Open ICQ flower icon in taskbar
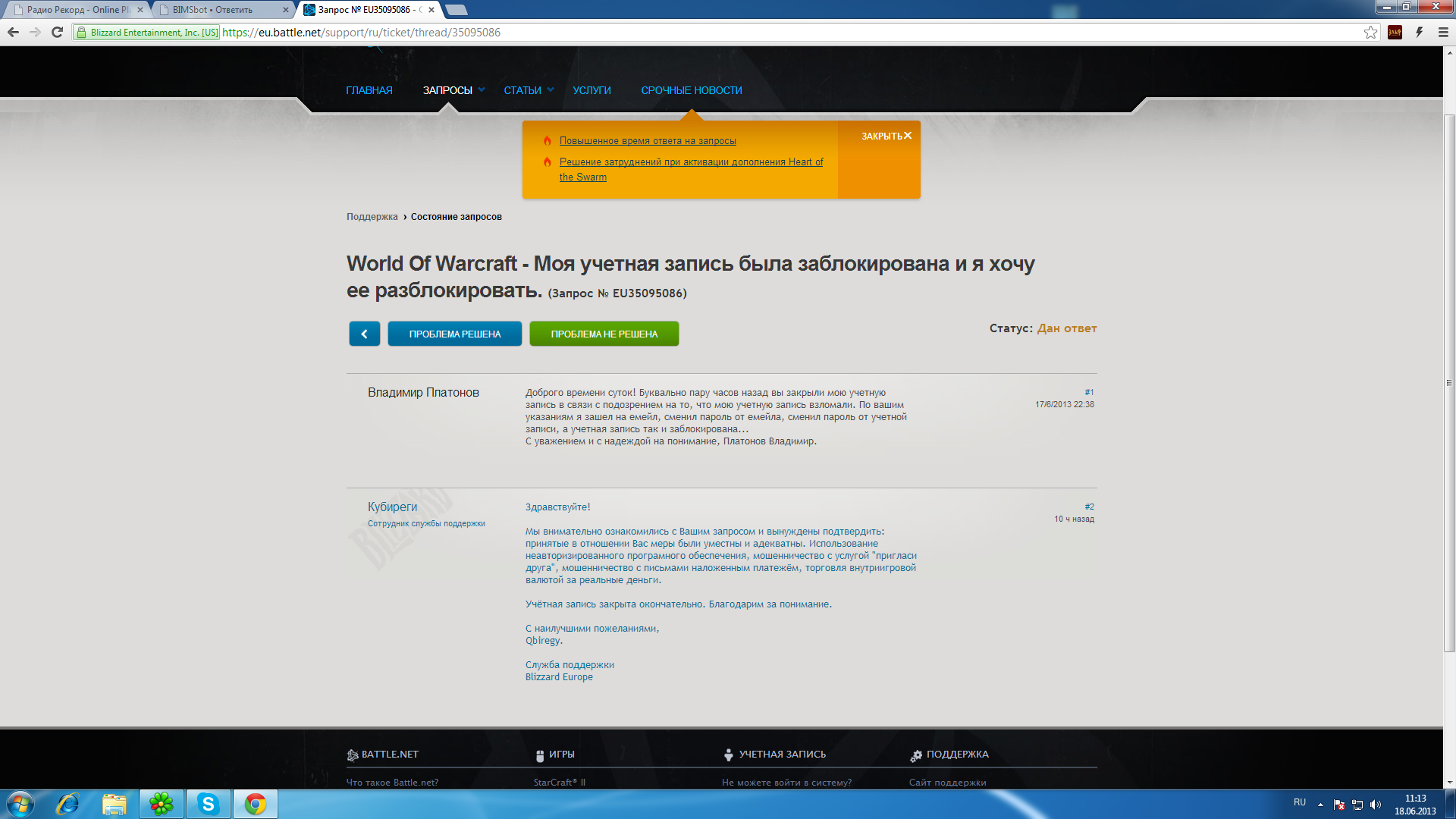This screenshot has height=819, width=1456. pyautogui.click(x=161, y=804)
